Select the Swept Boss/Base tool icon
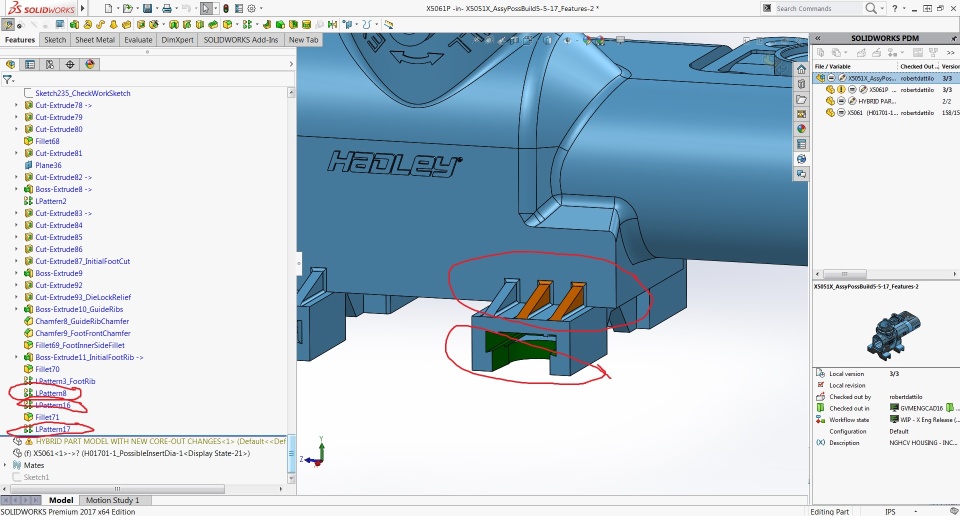Image resolution: width=960 pixels, height=516 pixels. click(x=100, y=24)
